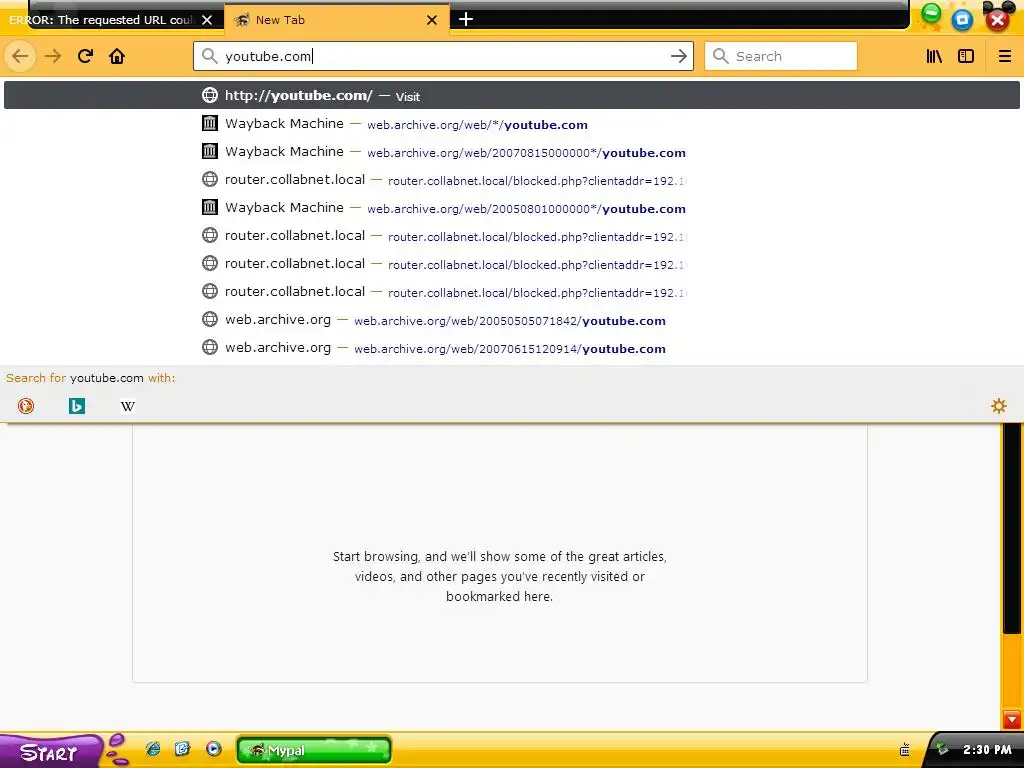Open a new tab with plus button

466,20
